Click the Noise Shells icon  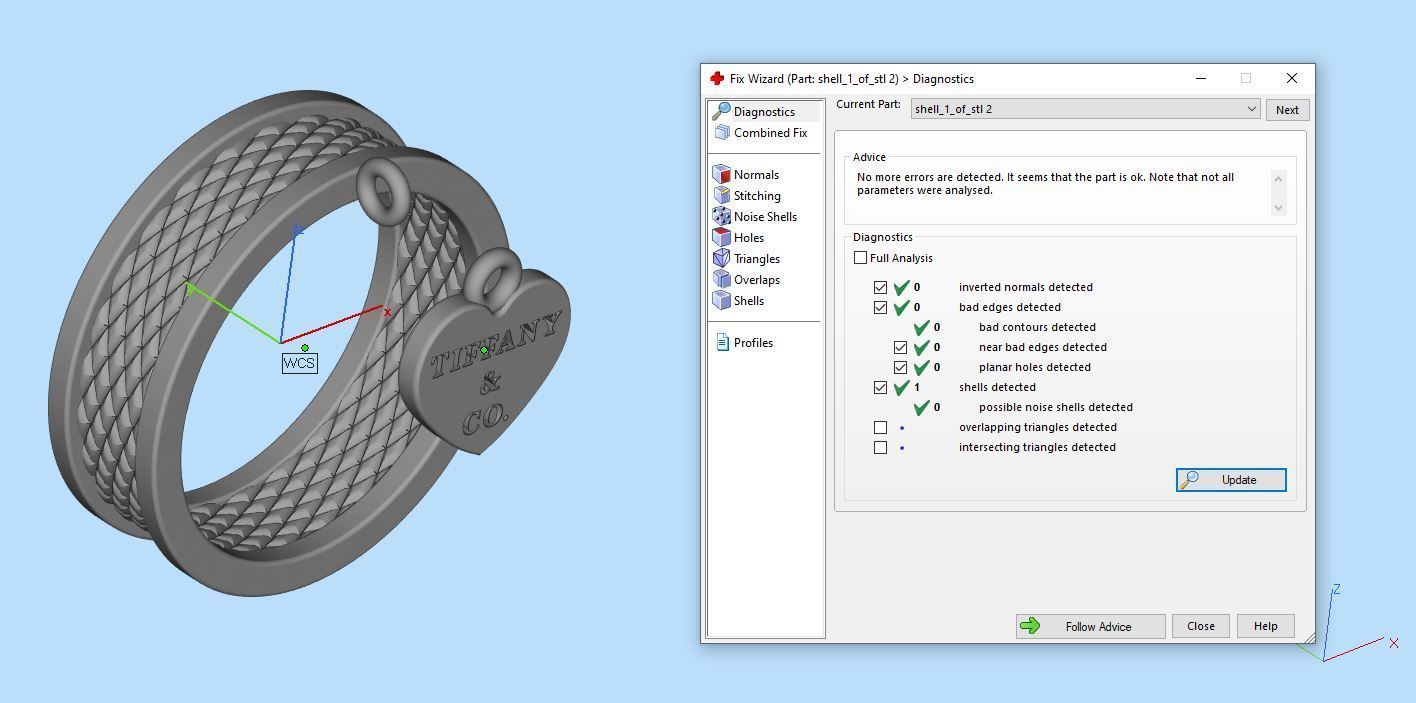[x=721, y=216]
